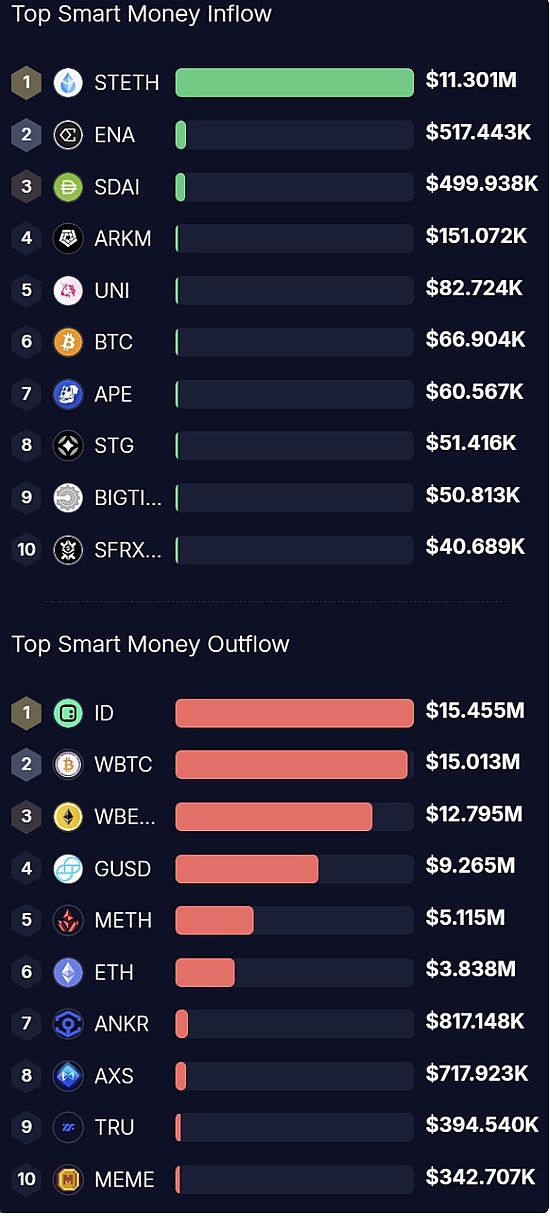Open the SDAI token icon

click(68, 187)
